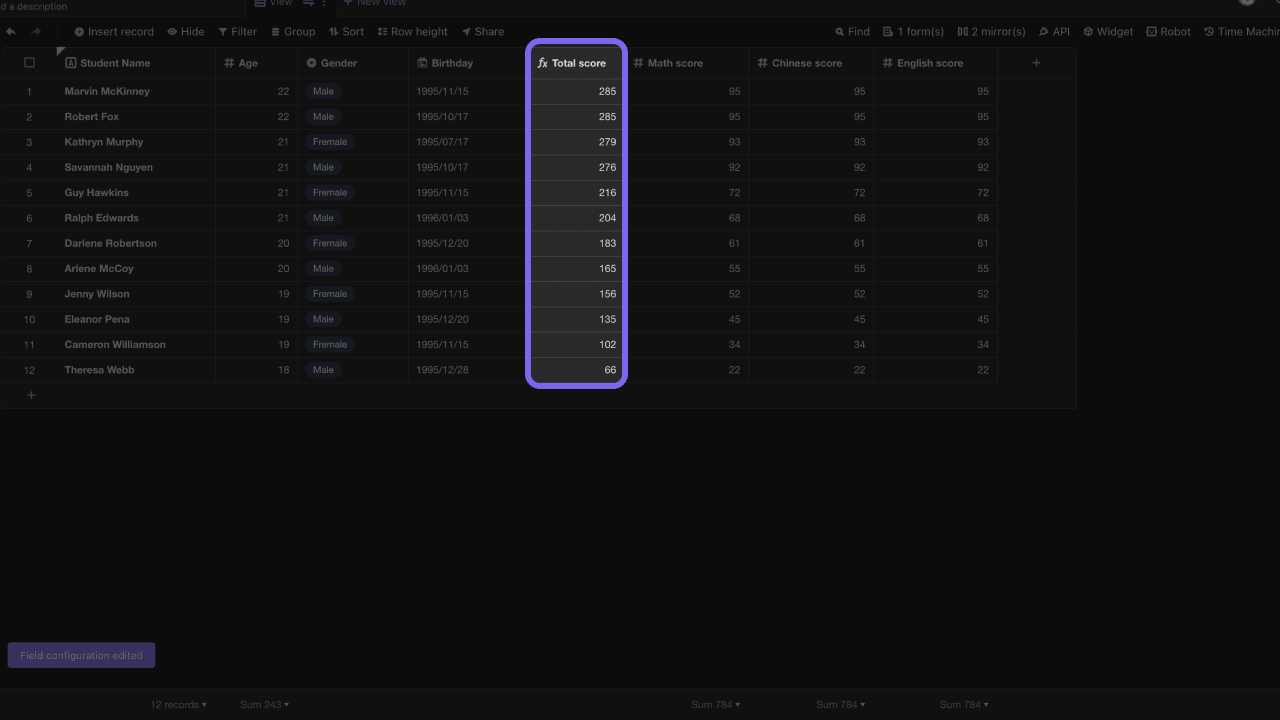Image resolution: width=1280 pixels, height=720 pixels.
Task: Click the Total score cell showing 279
Action: tap(576, 142)
